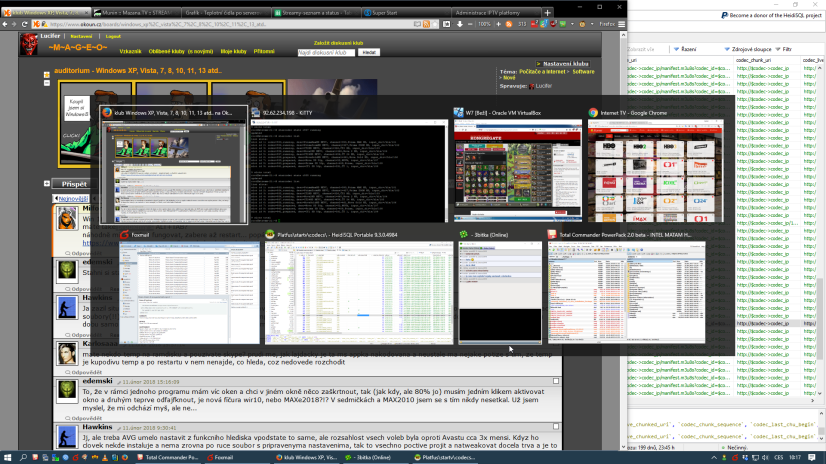Click zoom in plus in Firefox toolbar
Viewport: 826px width, 464px height.
(498, 24)
